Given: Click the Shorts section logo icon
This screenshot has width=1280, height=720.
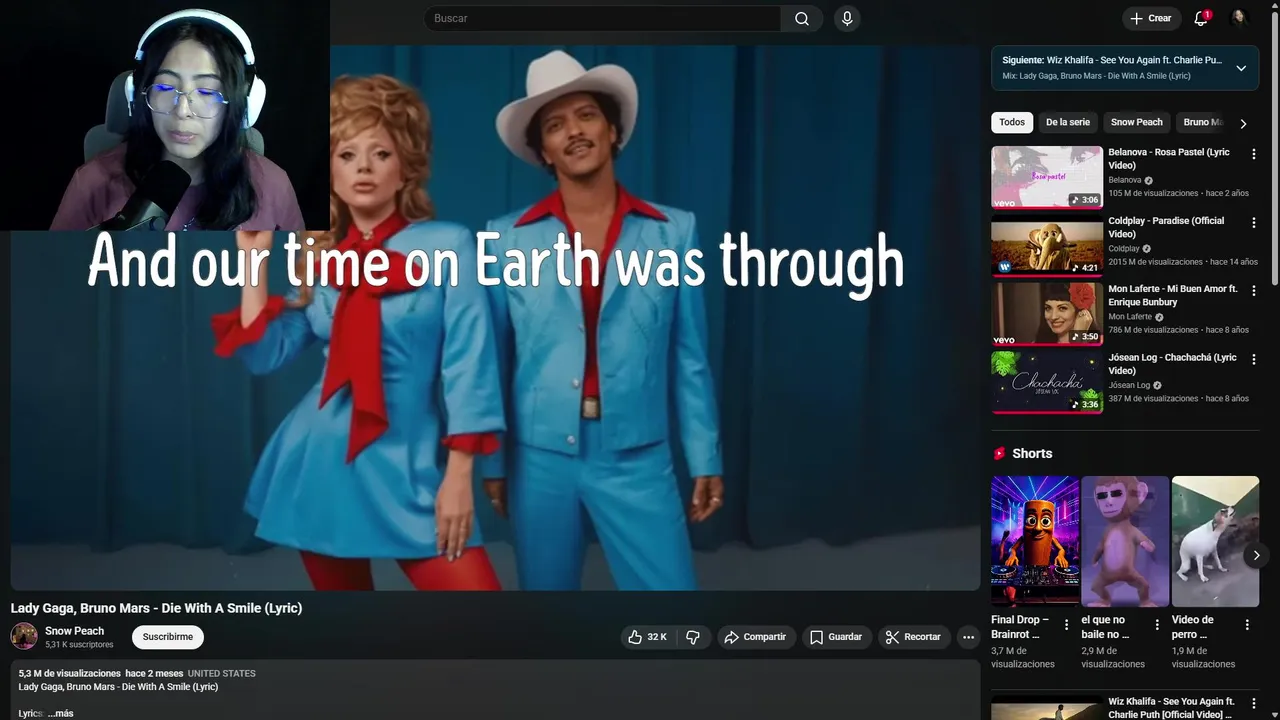Looking at the screenshot, I should pos(999,453).
